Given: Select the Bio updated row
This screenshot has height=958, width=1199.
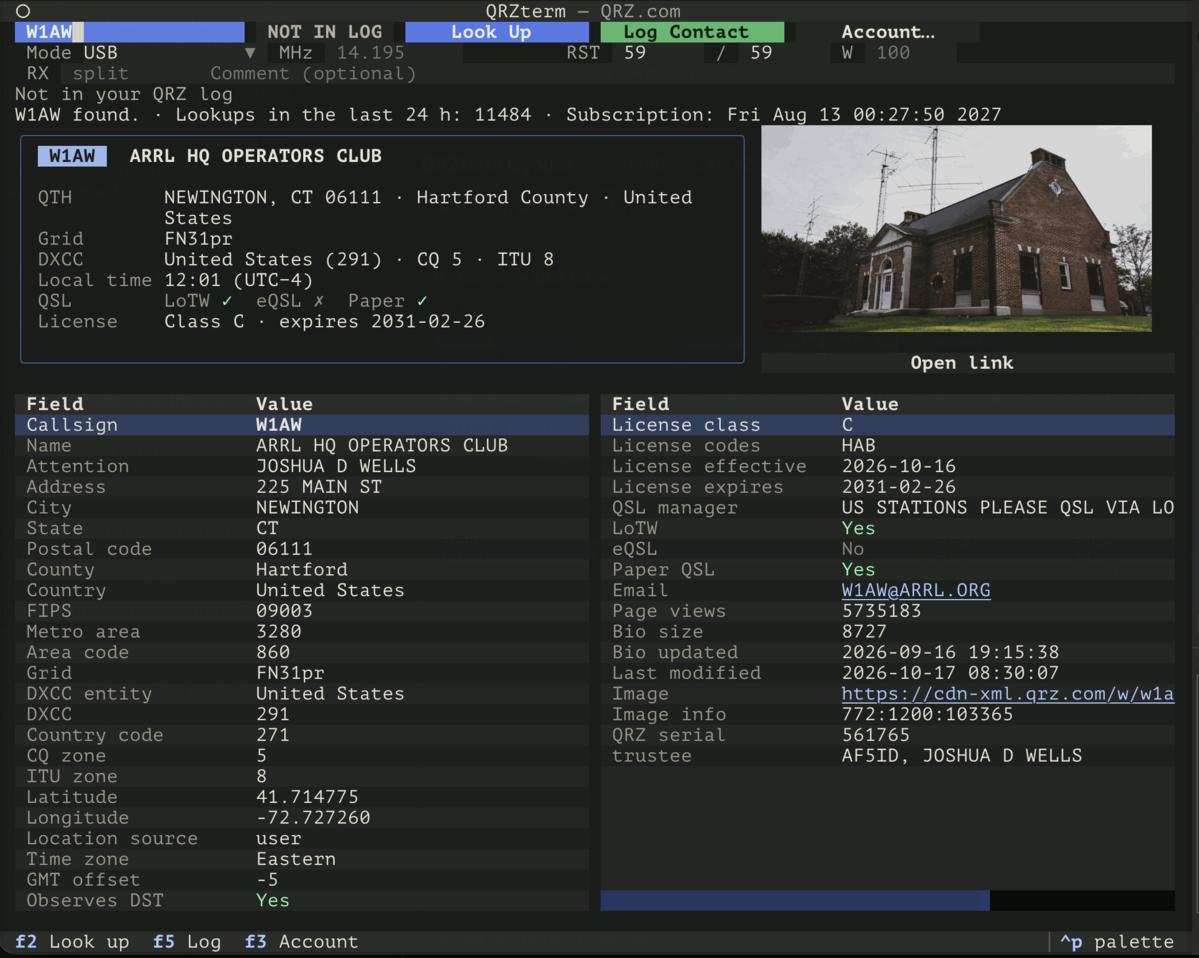Looking at the screenshot, I should click(x=888, y=651).
